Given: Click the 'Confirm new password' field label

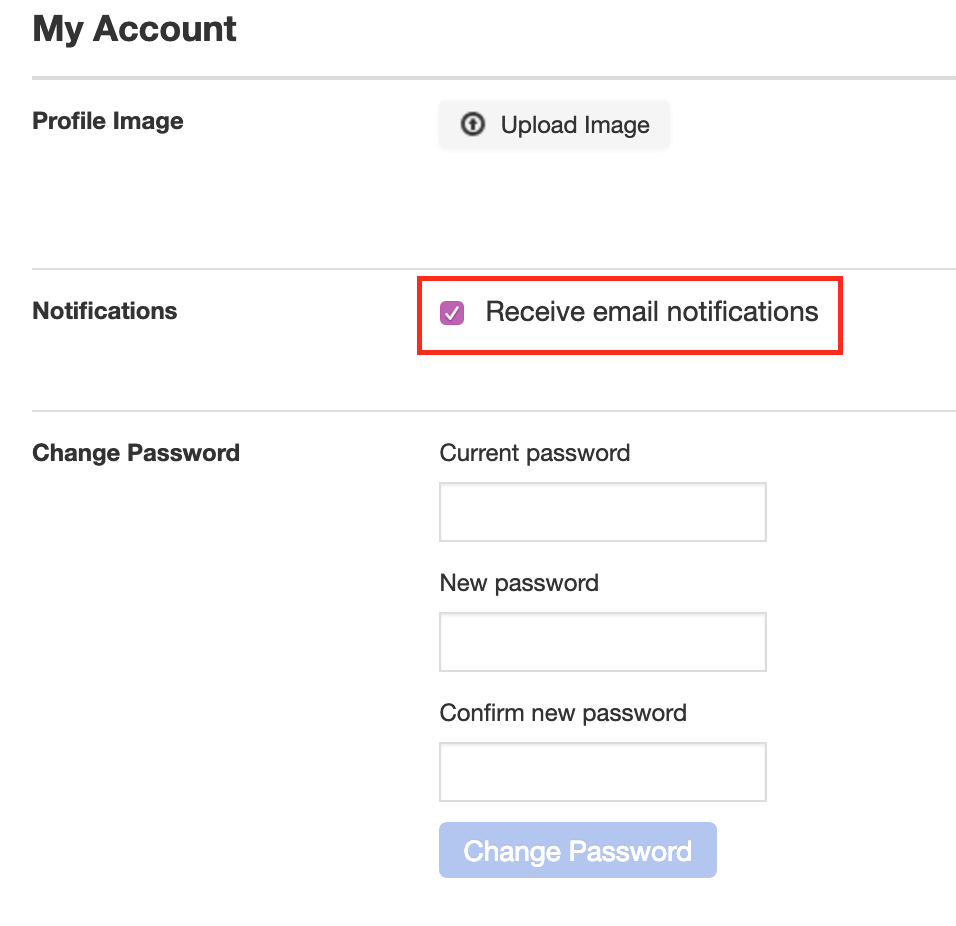Looking at the screenshot, I should pyautogui.click(x=563, y=713).
